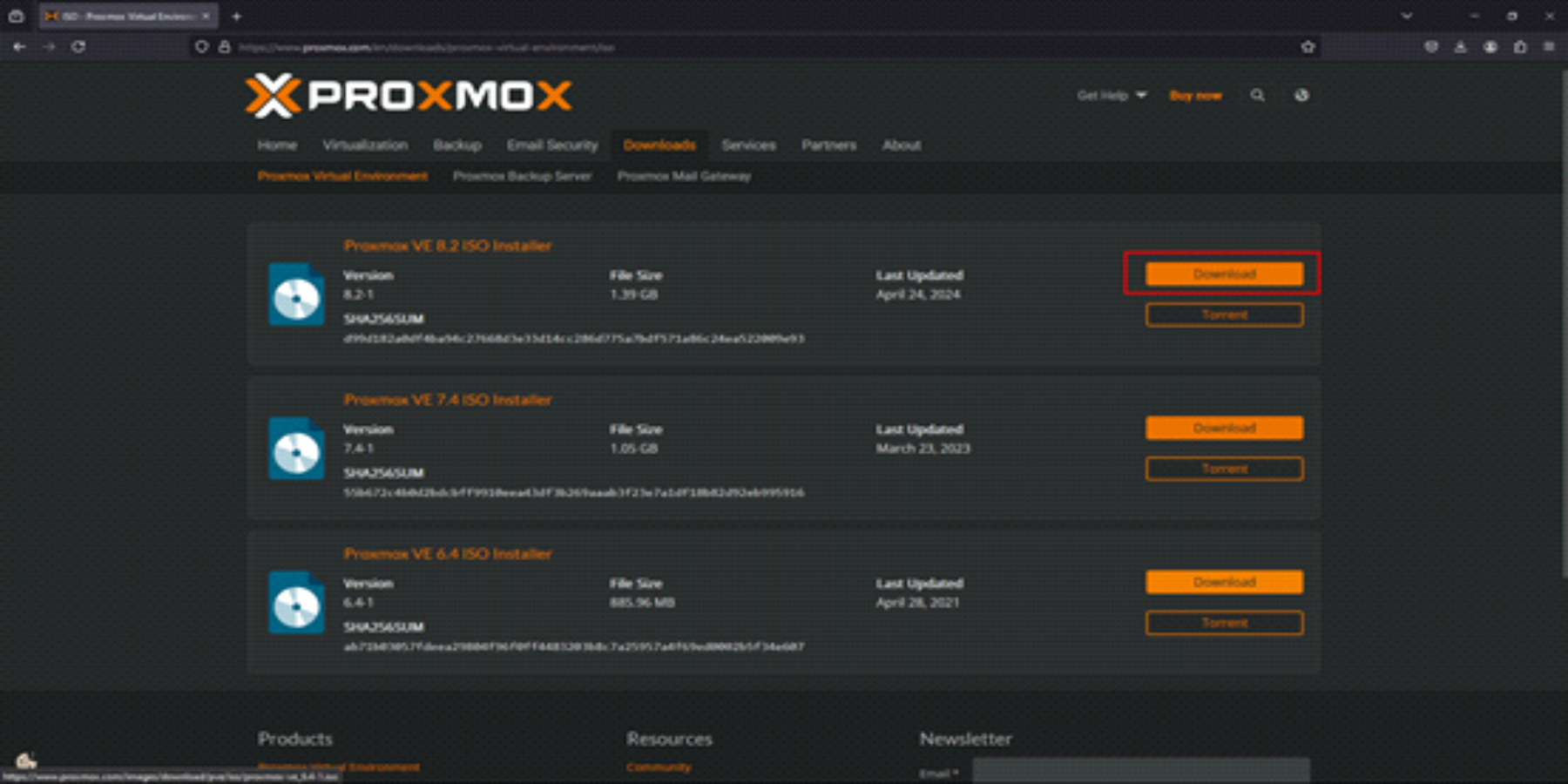Switch to Proxmox Backup Server sub-tab
The width and height of the screenshot is (1568, 784).
tap(522, 176)
